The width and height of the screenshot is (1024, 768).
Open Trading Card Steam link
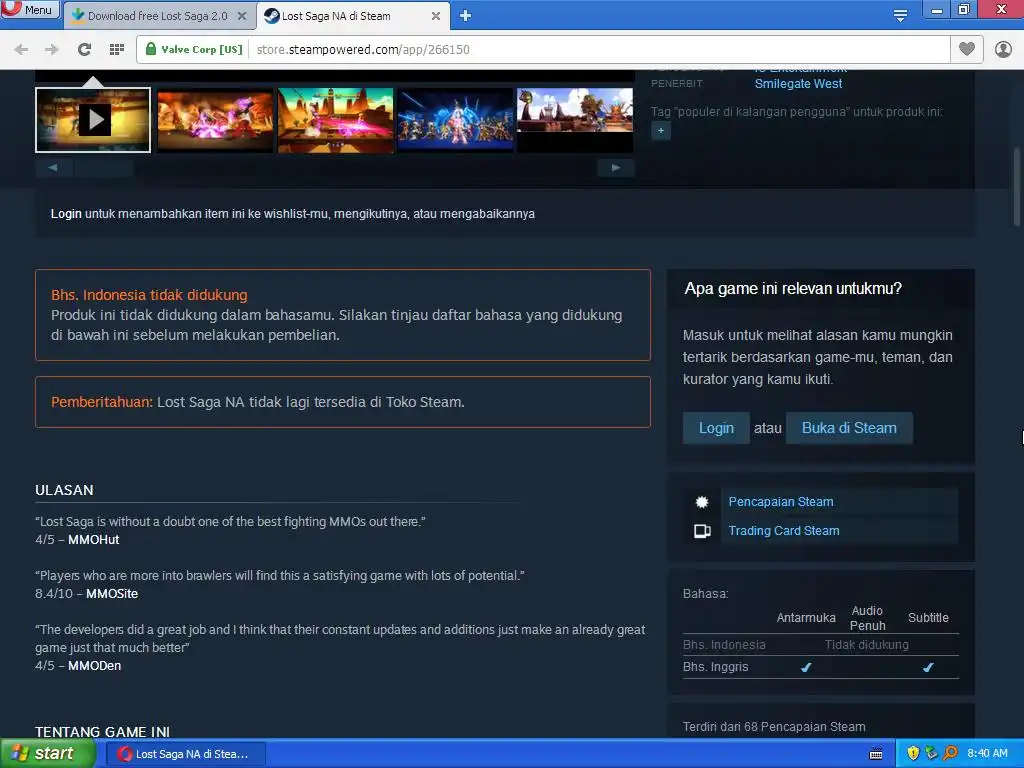784,531
